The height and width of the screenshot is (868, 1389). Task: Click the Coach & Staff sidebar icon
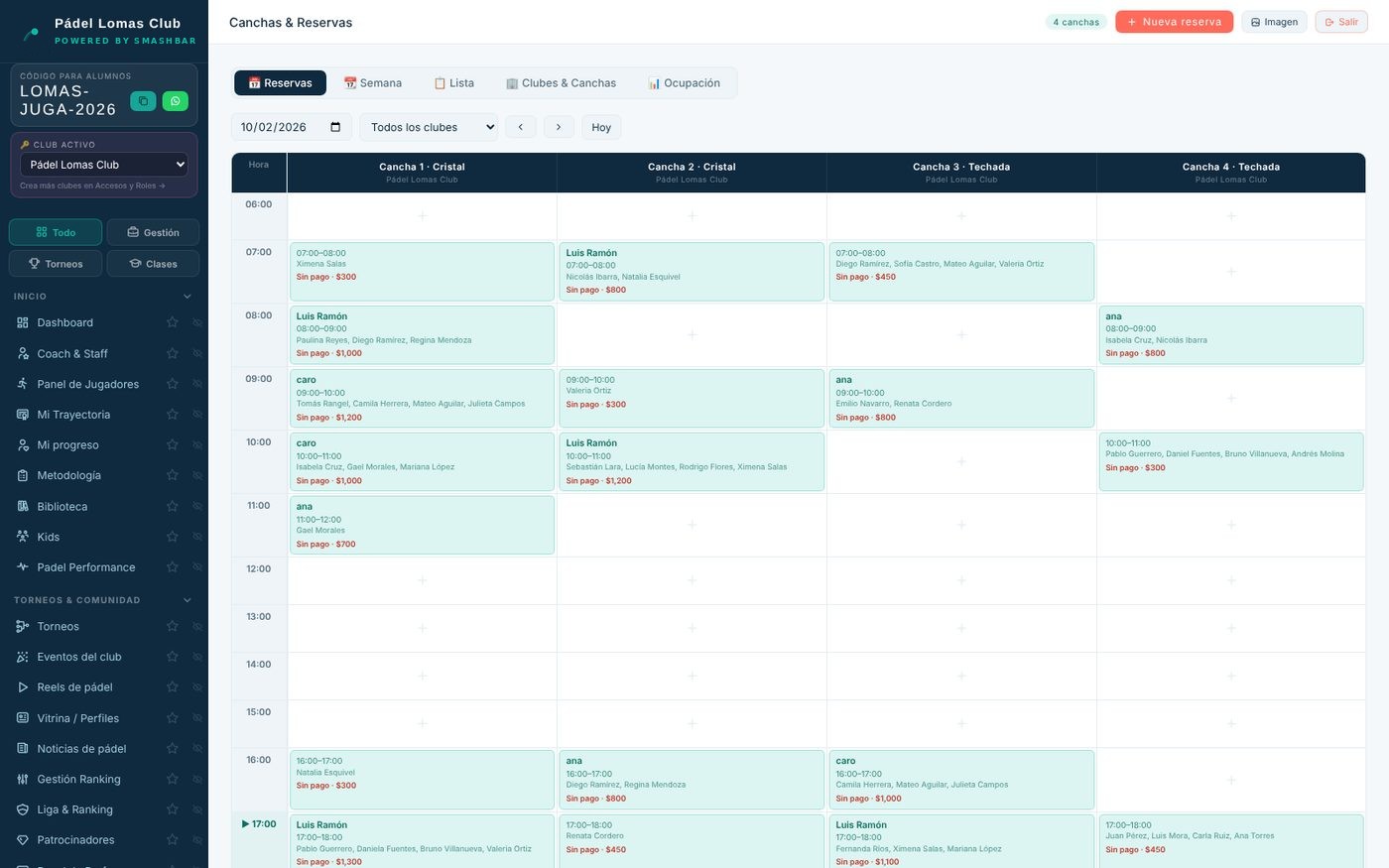pos(23,353)
